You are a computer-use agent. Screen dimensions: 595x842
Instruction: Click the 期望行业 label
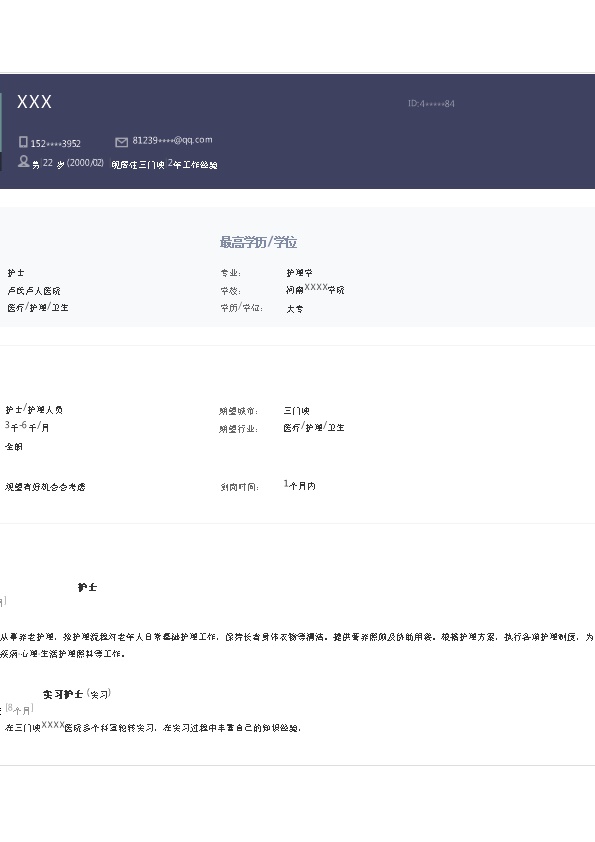point(238,429)
